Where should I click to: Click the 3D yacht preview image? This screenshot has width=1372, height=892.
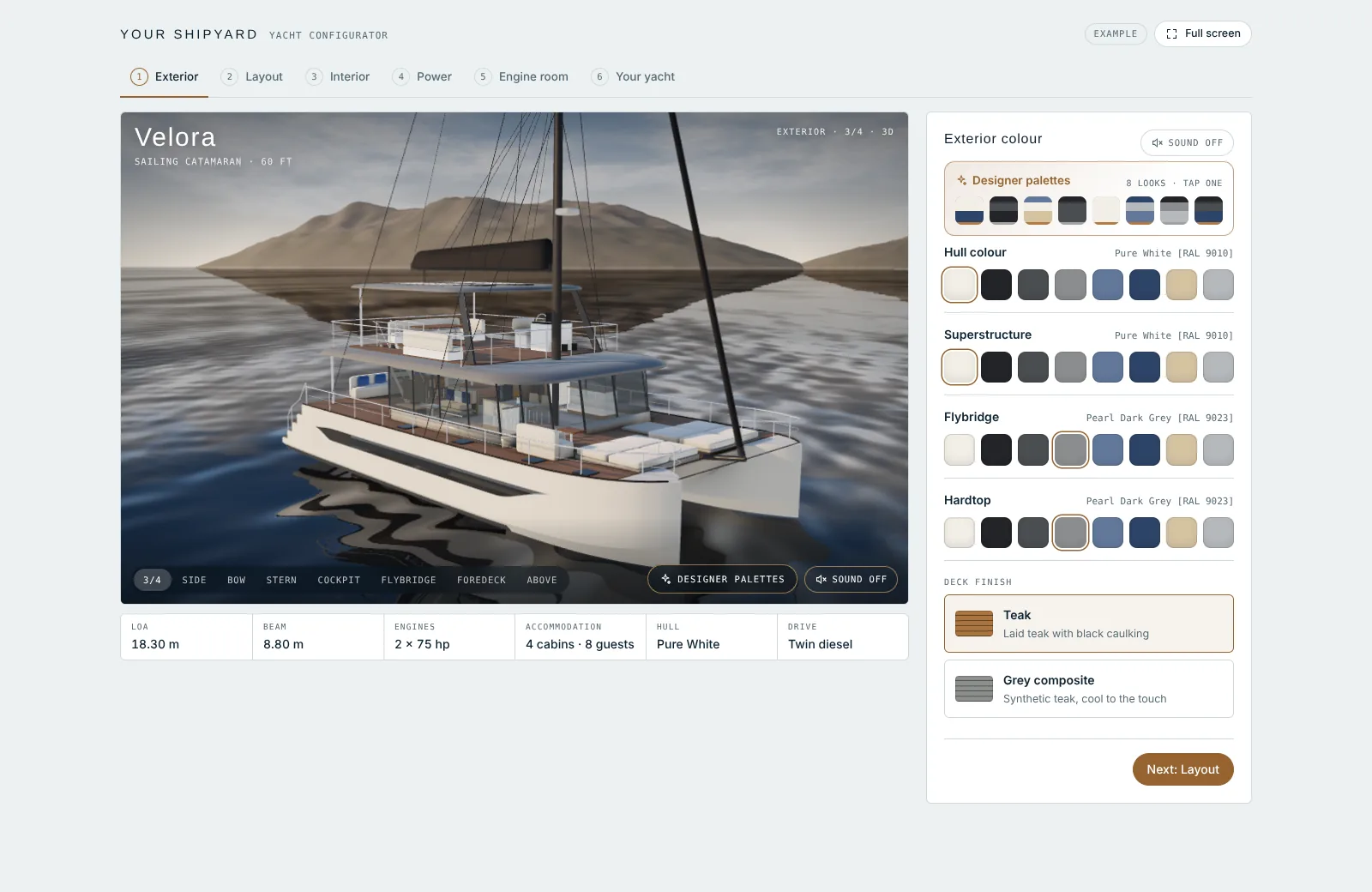tap(514, 358)
